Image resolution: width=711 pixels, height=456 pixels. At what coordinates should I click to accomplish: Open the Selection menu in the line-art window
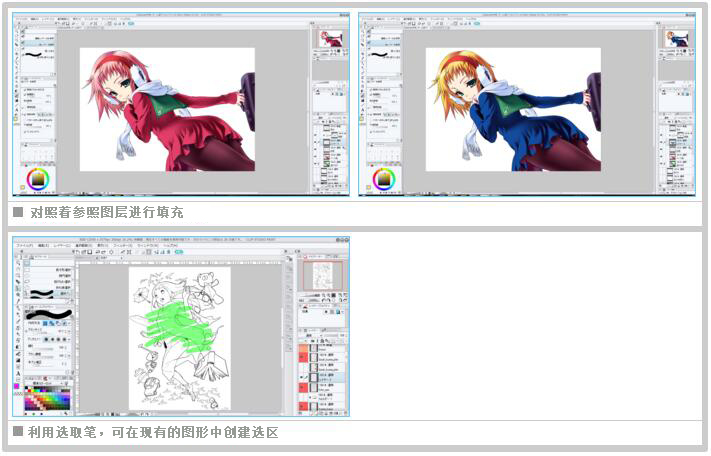[x=83, y=245]
